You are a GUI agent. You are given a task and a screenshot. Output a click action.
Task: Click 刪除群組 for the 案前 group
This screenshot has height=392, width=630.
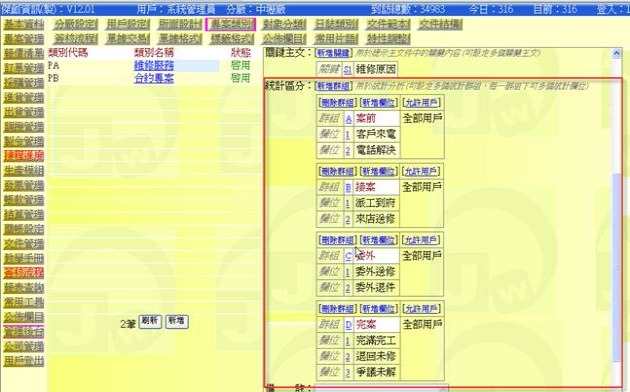coord(338,103)
